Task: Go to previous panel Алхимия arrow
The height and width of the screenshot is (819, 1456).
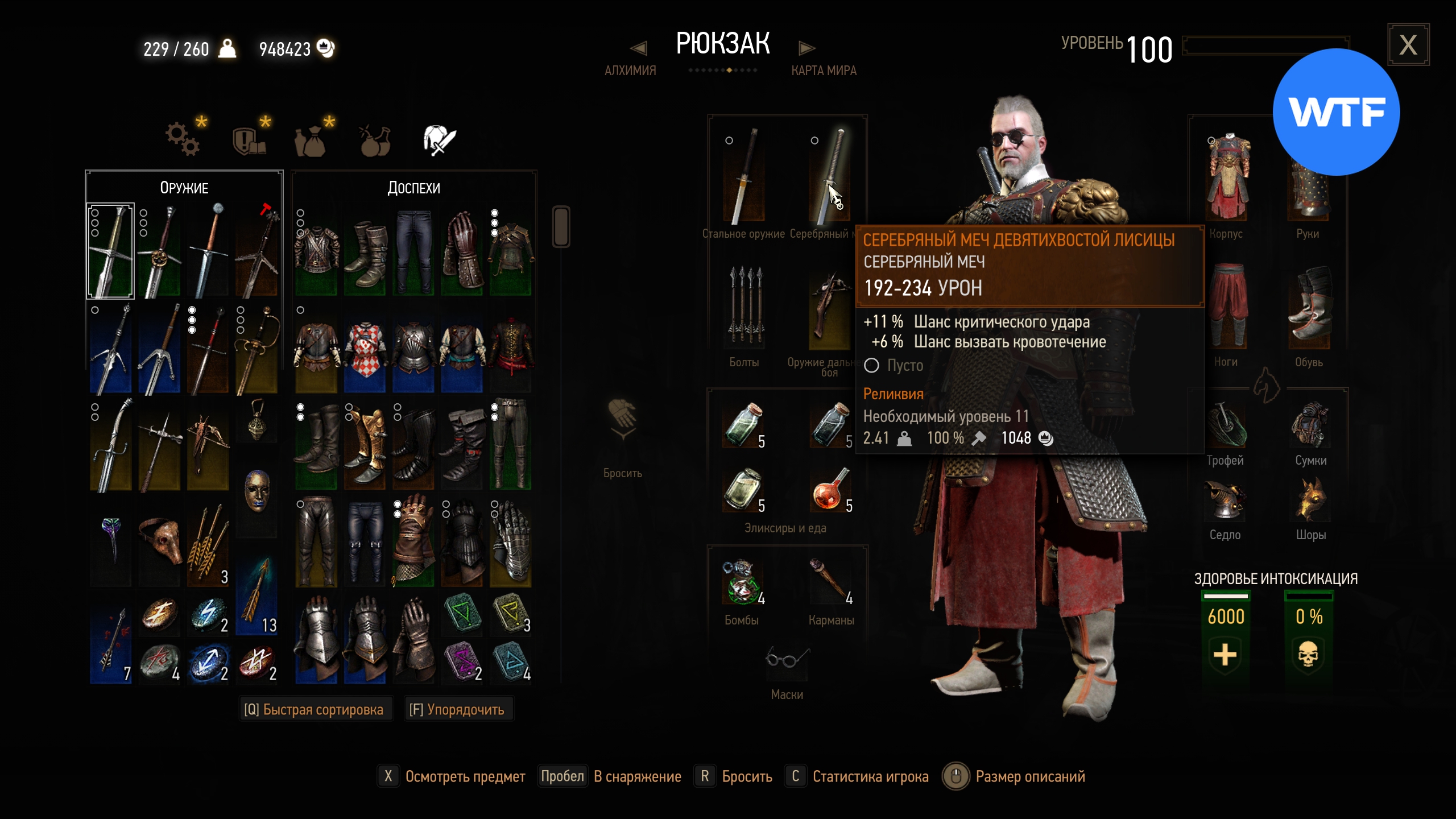Action: (638, 48)
